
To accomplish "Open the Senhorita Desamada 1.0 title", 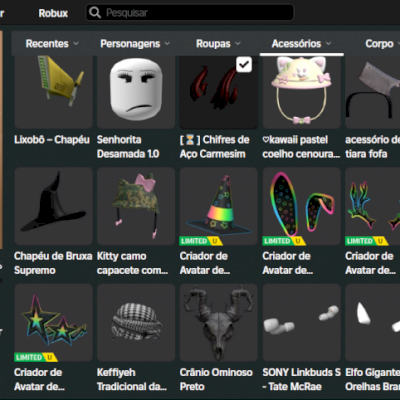I will (128, 147).
